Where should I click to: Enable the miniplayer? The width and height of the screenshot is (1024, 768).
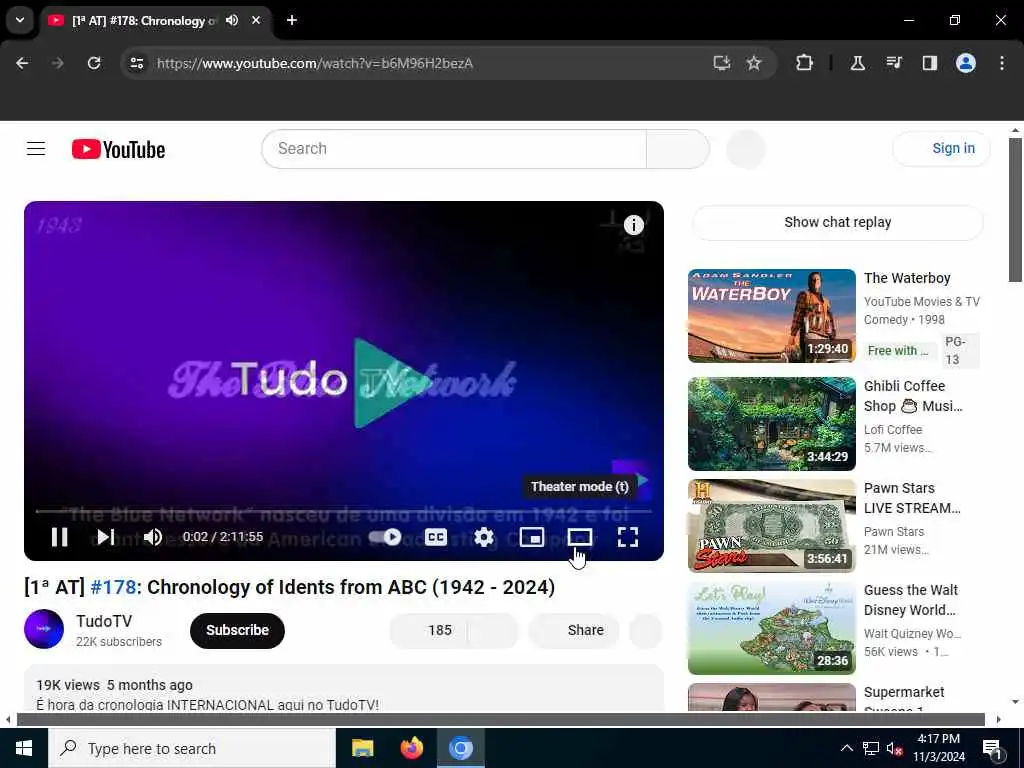click(532, 537)
